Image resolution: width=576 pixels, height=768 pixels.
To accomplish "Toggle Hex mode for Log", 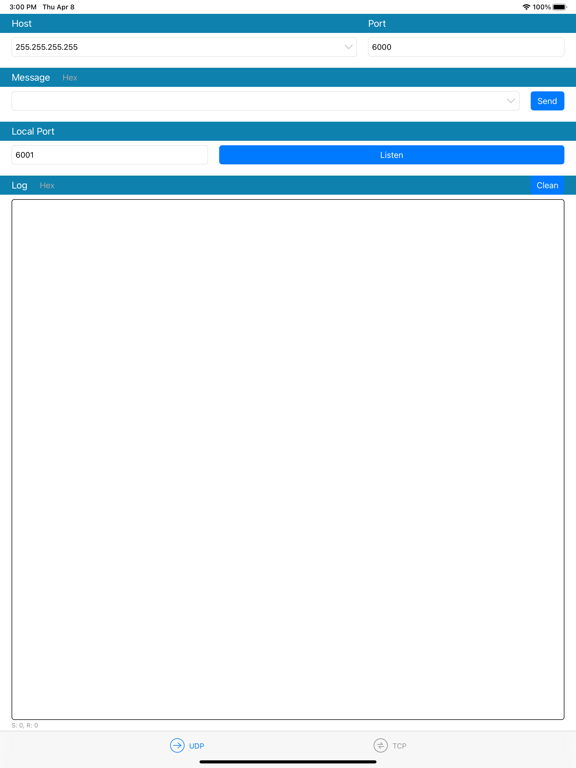I will (47, 185).
